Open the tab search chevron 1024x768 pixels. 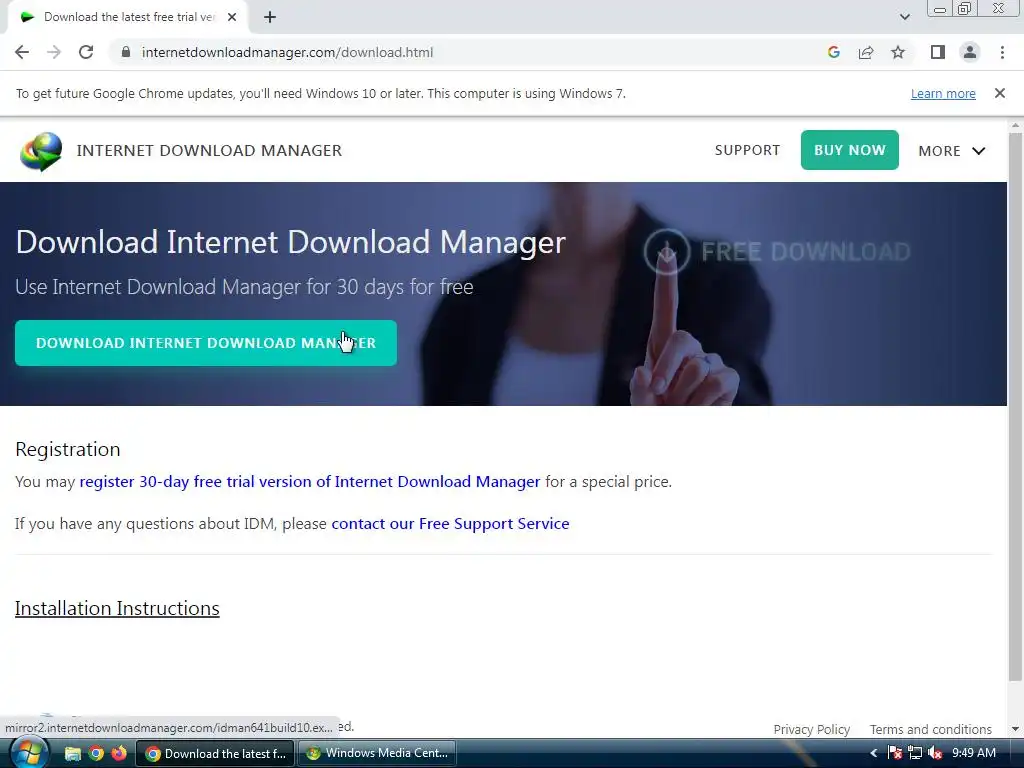point(904,17)
